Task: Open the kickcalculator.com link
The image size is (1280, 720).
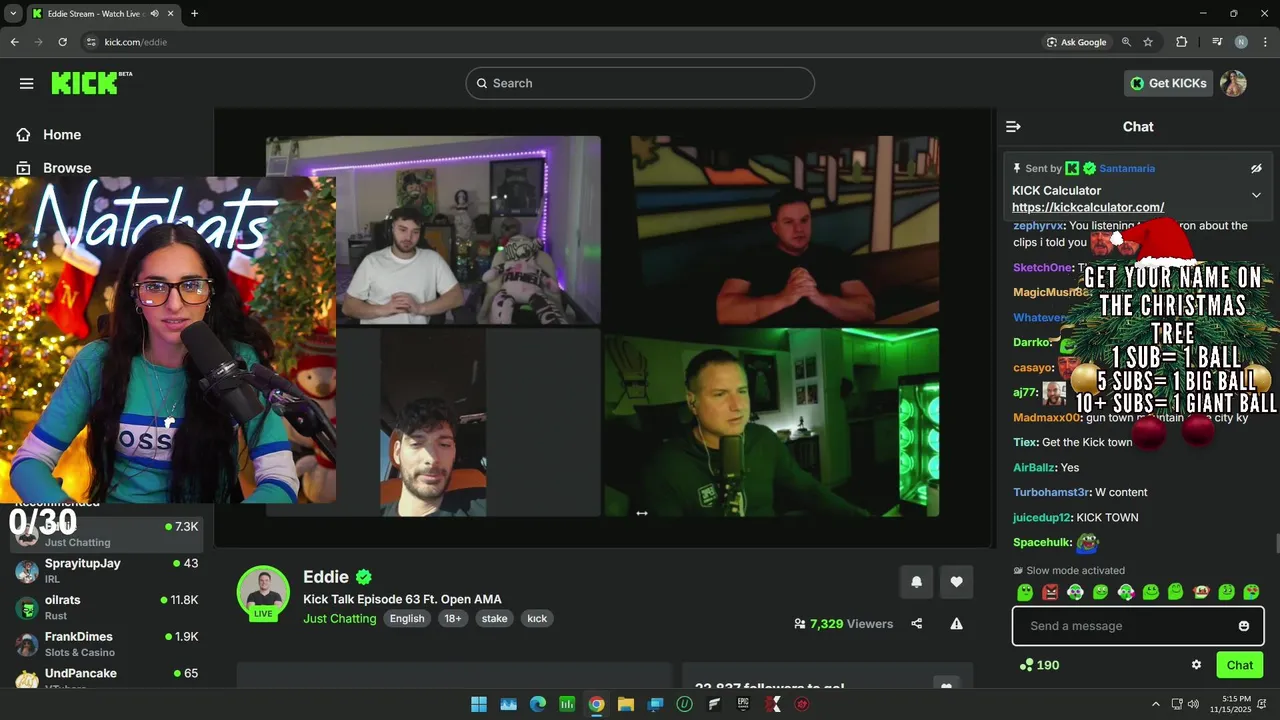Action: pos(1088,207)
